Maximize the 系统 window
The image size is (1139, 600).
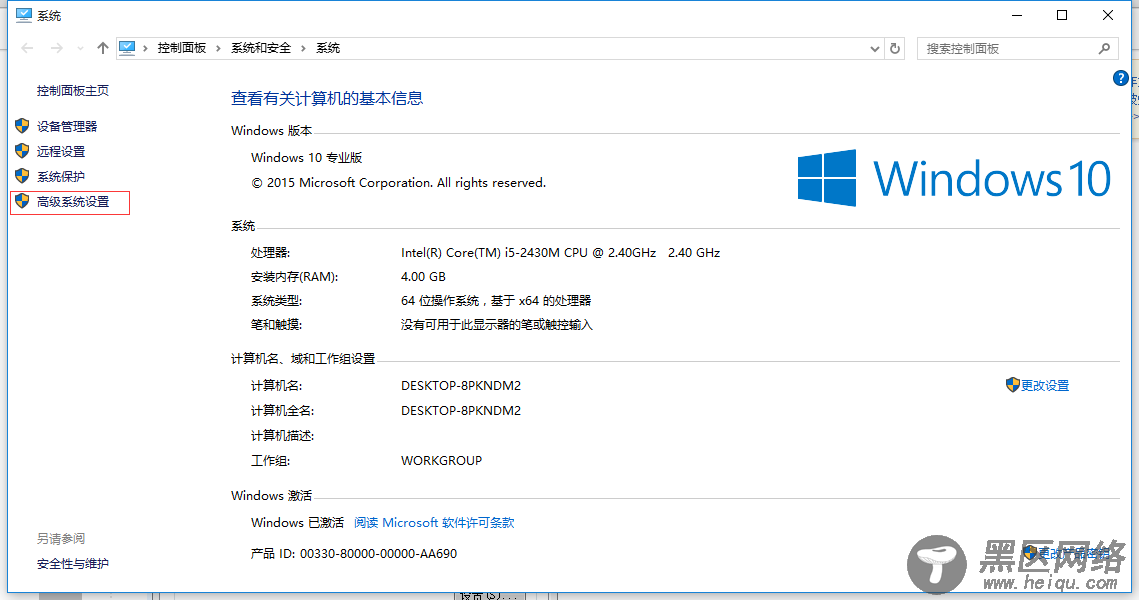pyautogui.click(x=1062, y=15)
